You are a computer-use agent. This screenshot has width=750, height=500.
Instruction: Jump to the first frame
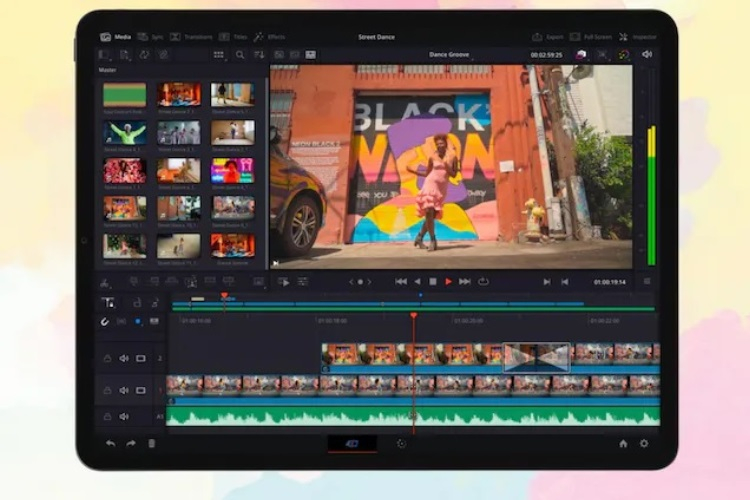pyautogui.click(x=401, y=282)
